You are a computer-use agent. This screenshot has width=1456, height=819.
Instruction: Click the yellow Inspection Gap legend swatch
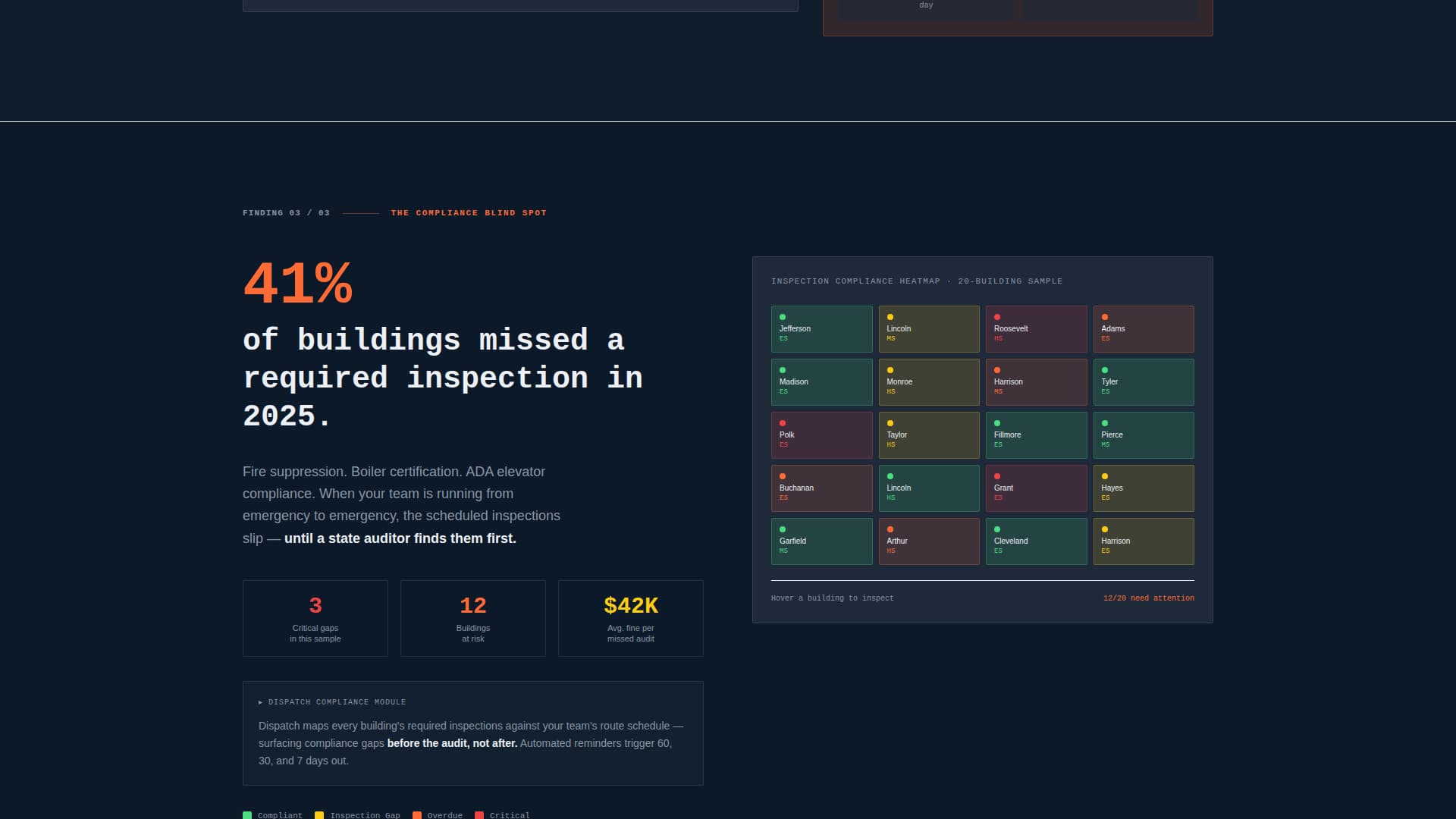(319, 815)
